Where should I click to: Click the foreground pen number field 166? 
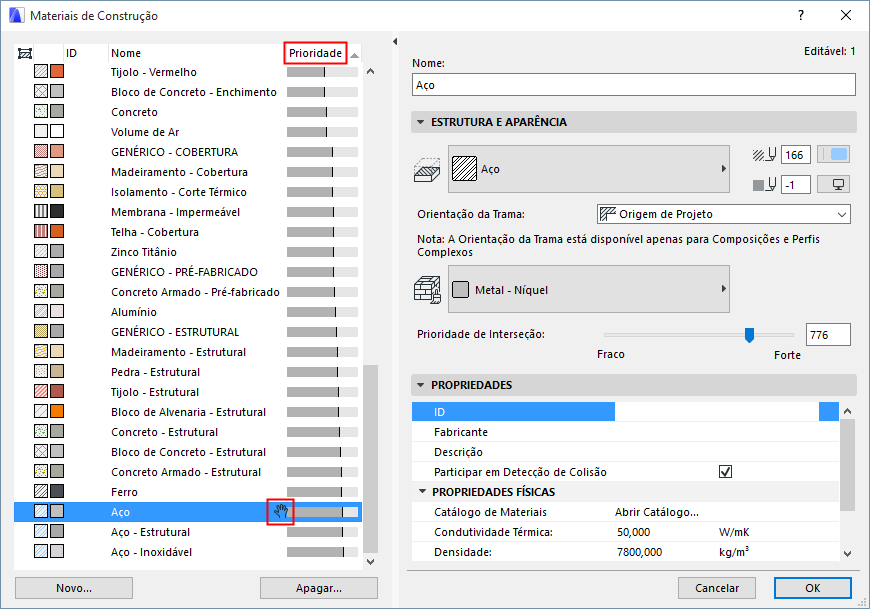coord(795,155)
